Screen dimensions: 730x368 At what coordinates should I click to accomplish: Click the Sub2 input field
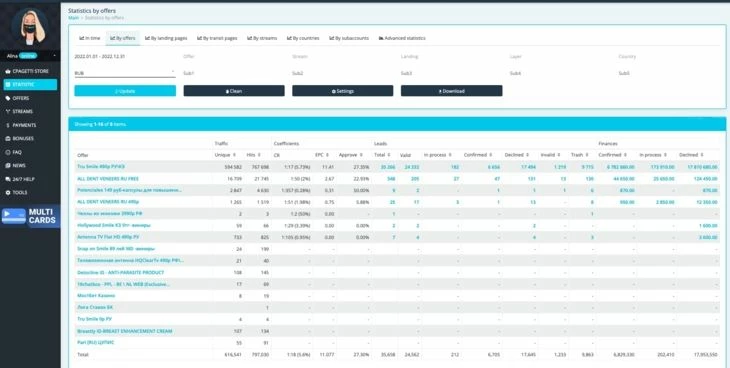pos(343,73)
